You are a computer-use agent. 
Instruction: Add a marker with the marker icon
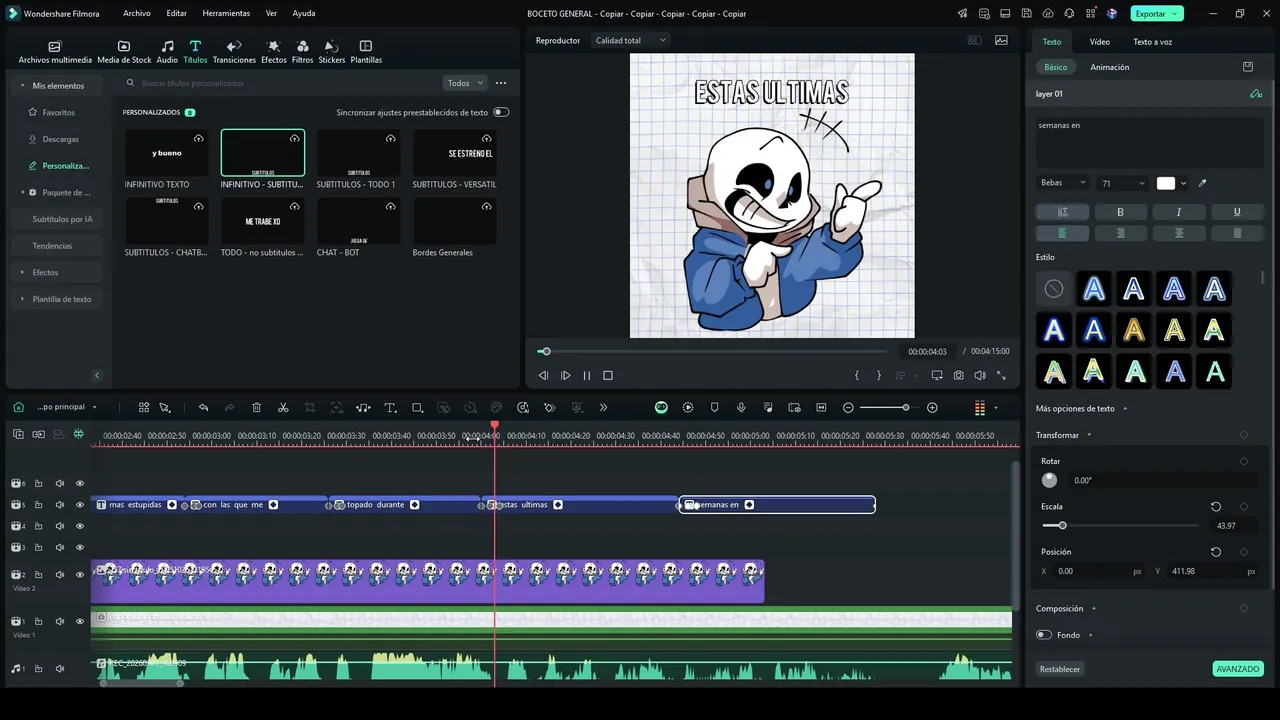pos(714,408)
